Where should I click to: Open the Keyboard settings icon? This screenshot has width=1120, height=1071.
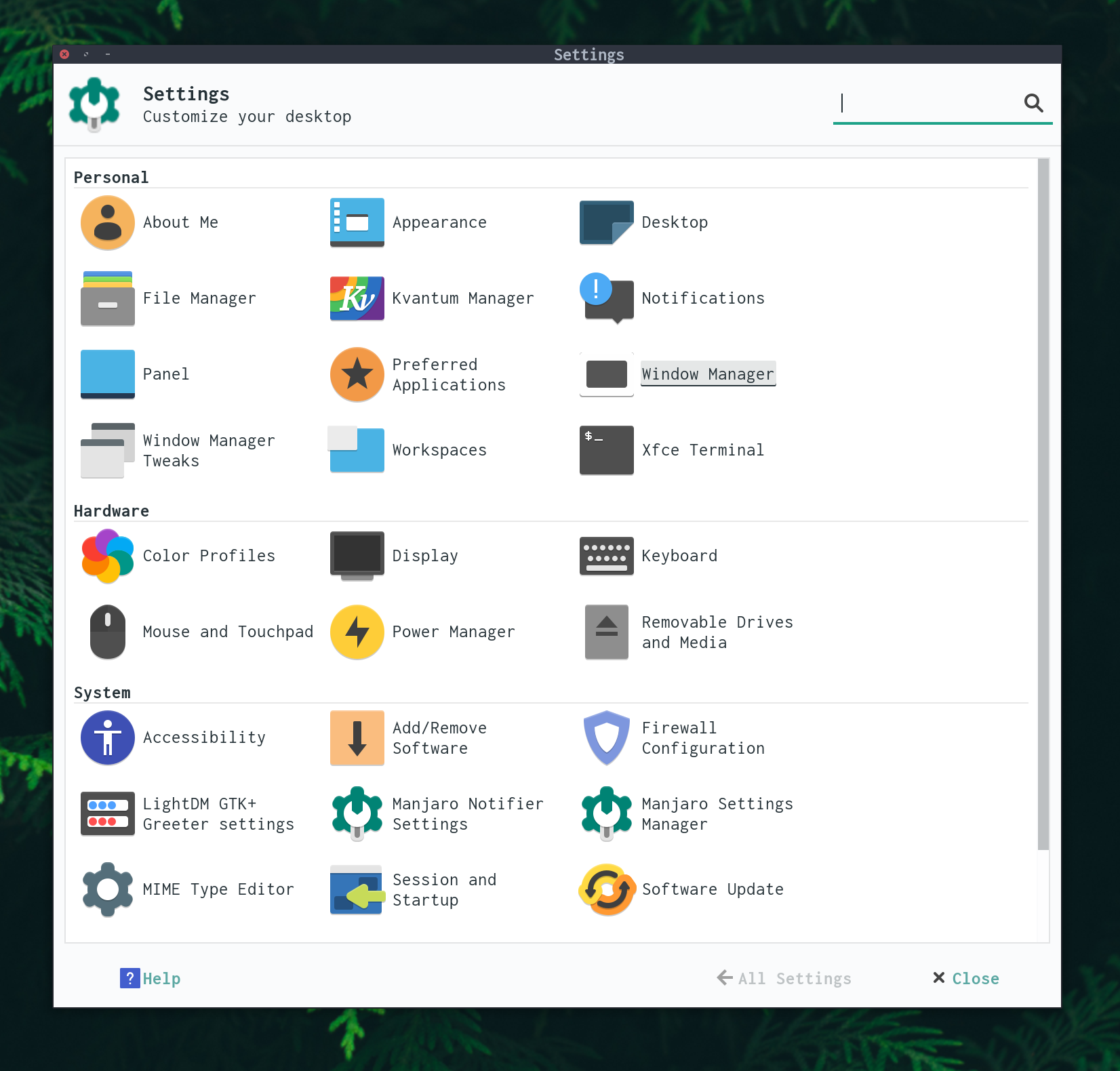click(606, 556)
